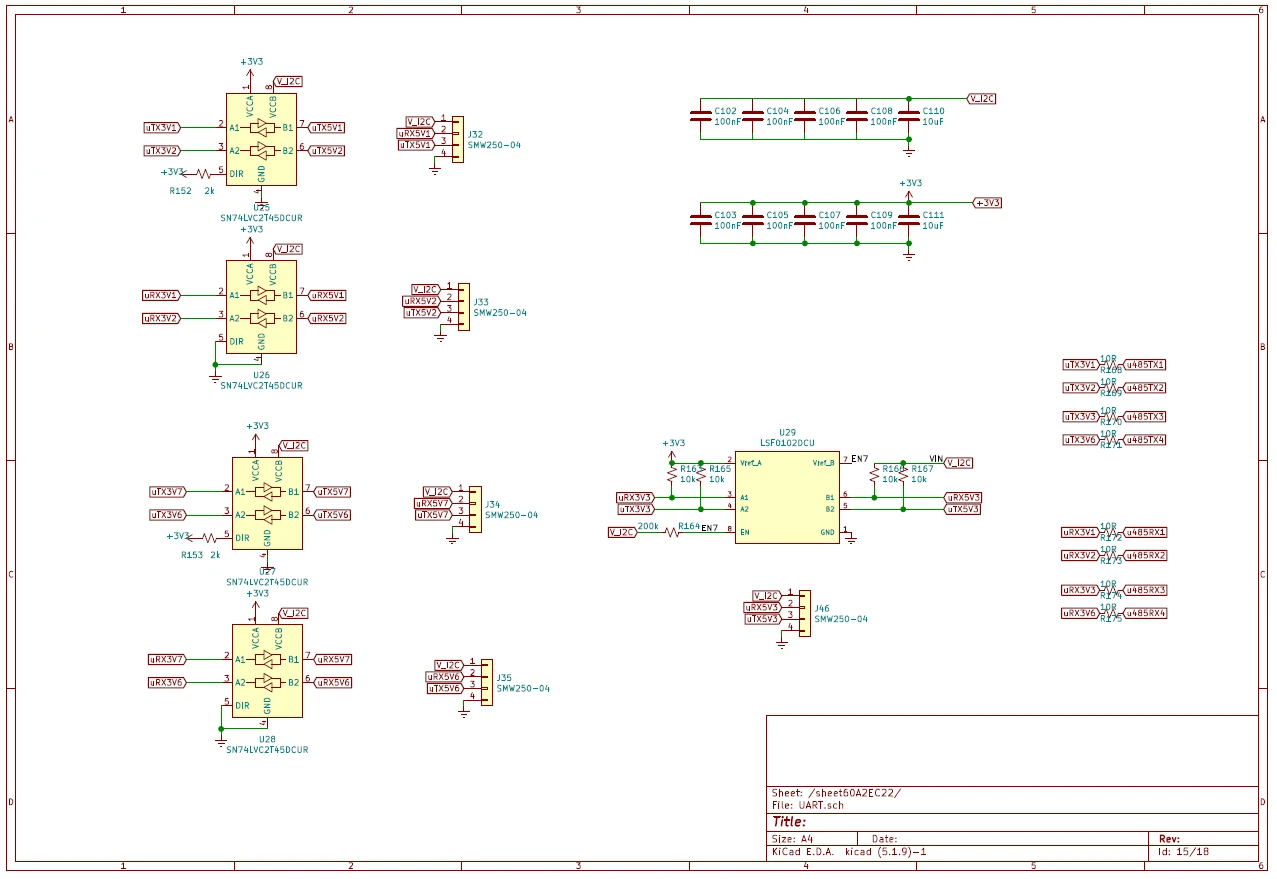Click the uRX5V1 label on connector J32

point(416,133)
